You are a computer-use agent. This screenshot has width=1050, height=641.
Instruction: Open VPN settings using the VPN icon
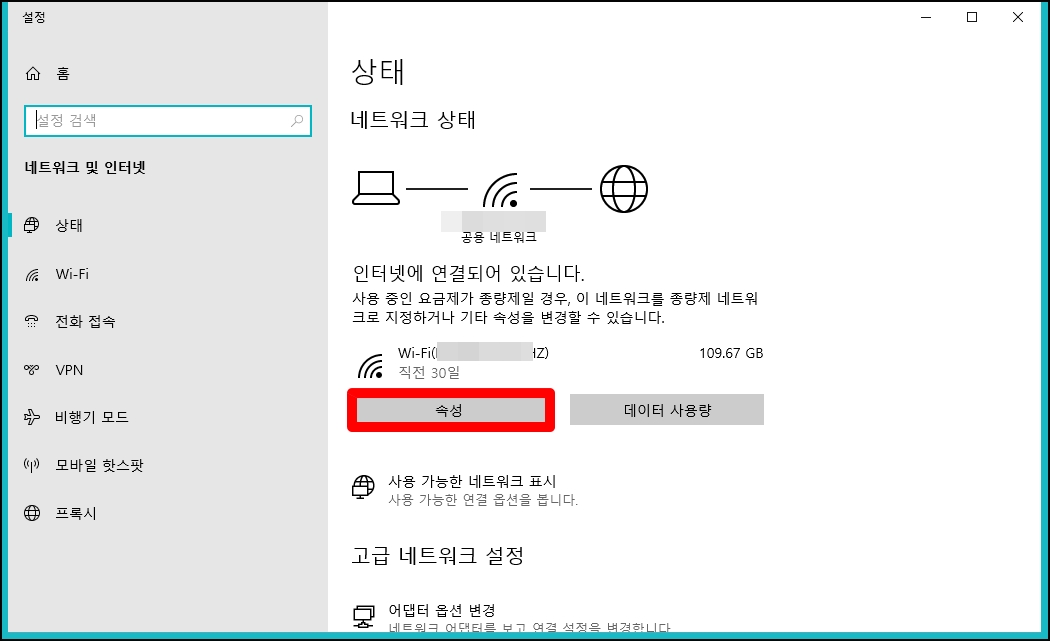click(x=33, y=369)
